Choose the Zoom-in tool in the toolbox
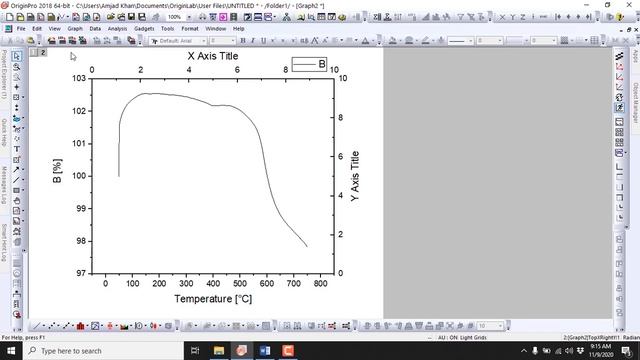This screenshot has width=640, height=360. 17,67
